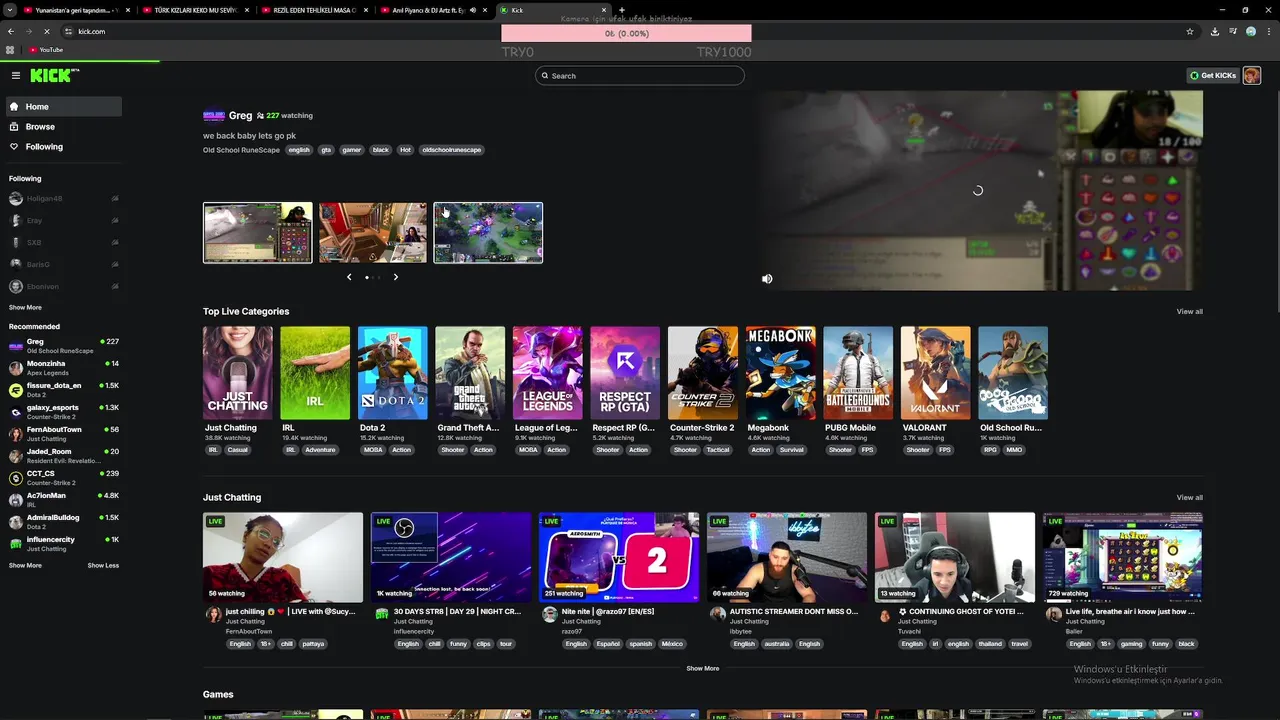Screen dimensions: 1280x720
Task: Open the Baller slots stream thumbnail
Action: tap(1123, 557)
